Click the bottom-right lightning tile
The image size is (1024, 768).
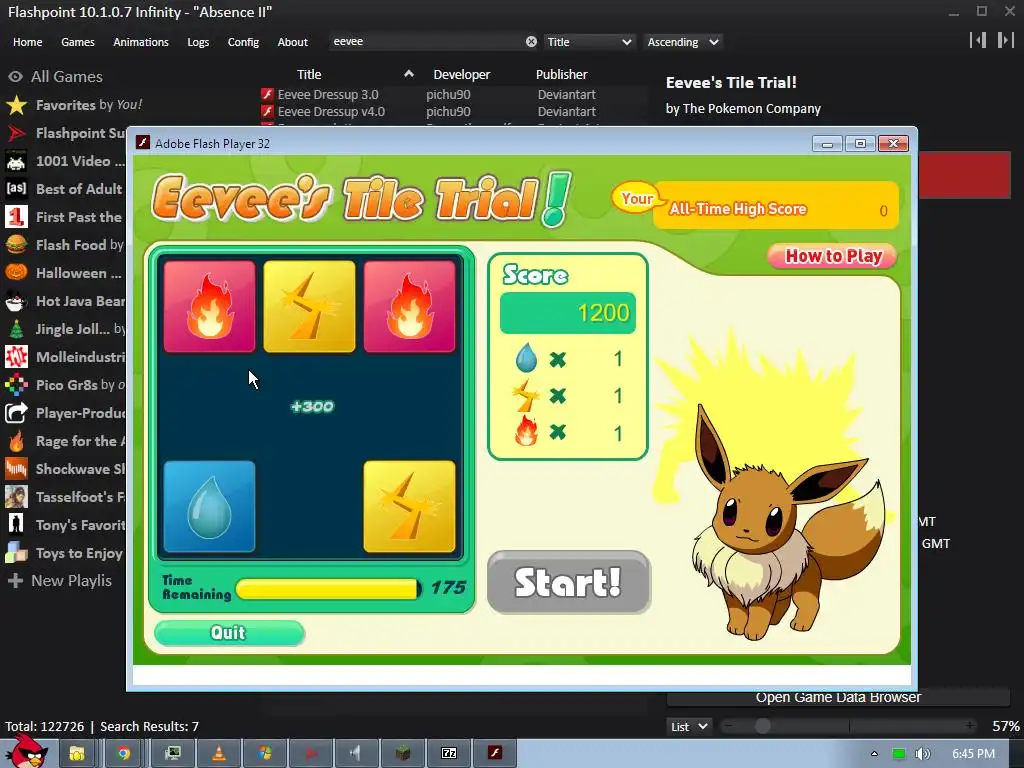409,506
